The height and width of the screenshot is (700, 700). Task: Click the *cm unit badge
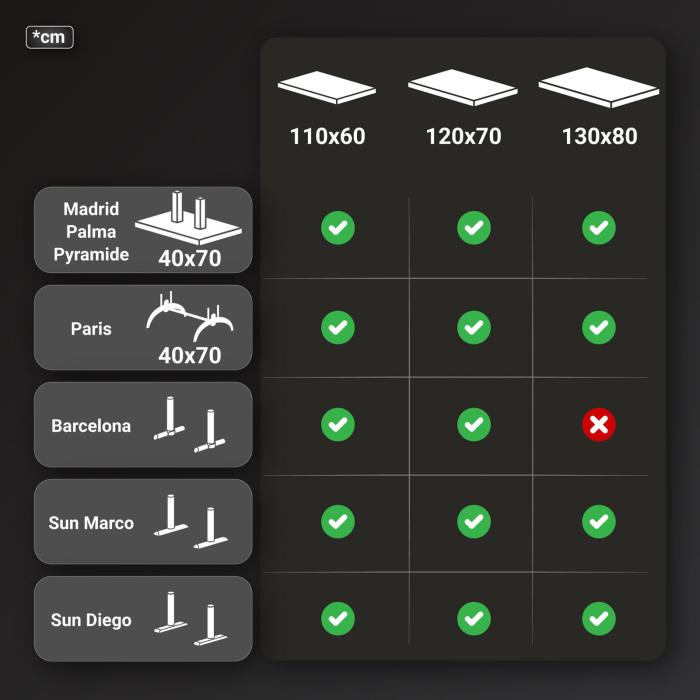[x=50, y=37]
